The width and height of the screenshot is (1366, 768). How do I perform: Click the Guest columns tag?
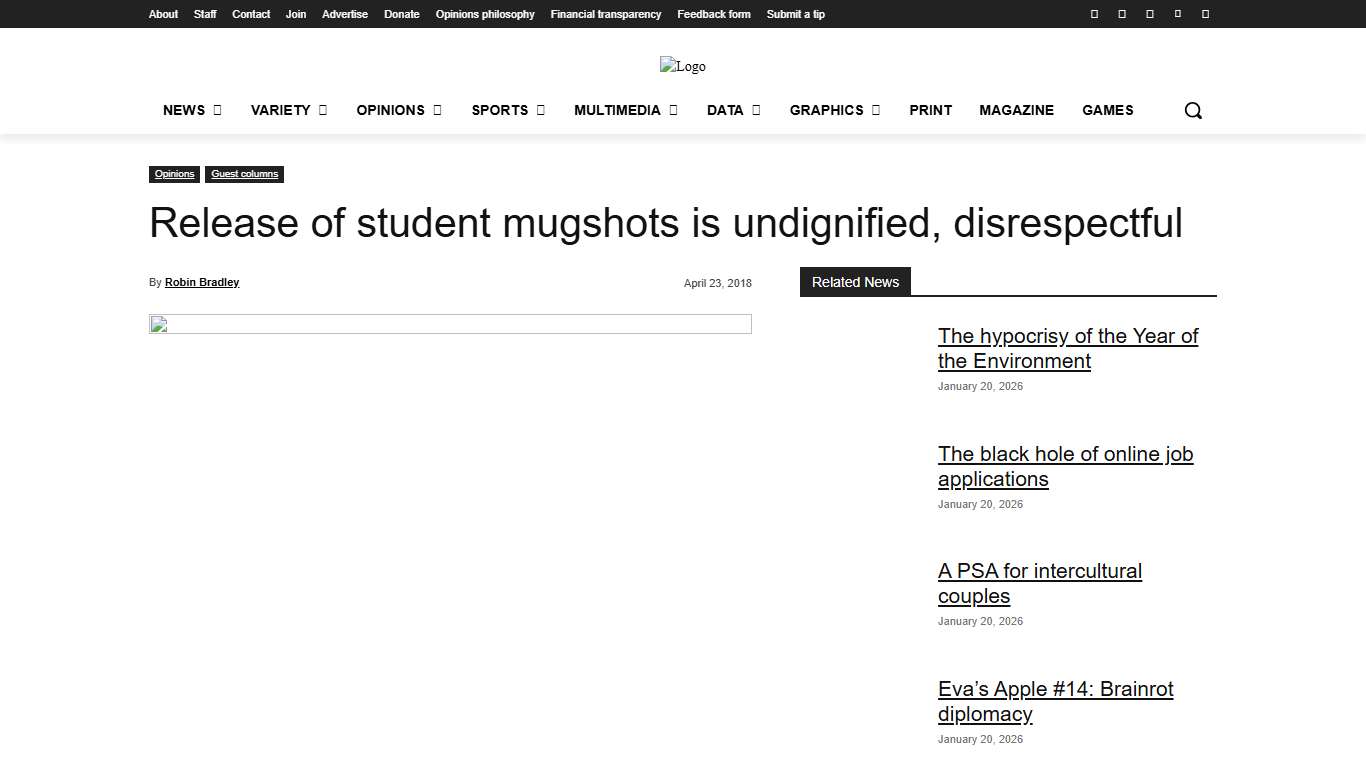(244, 174)
